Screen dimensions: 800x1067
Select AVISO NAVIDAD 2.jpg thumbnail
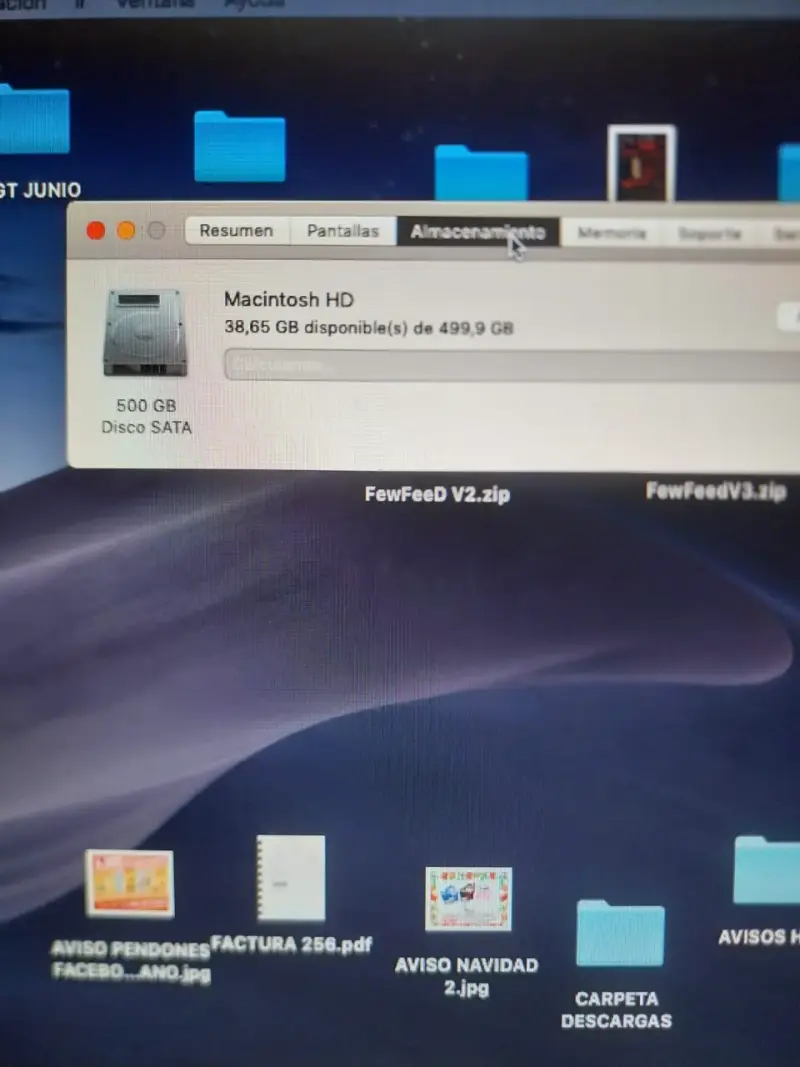coord(468,899)
